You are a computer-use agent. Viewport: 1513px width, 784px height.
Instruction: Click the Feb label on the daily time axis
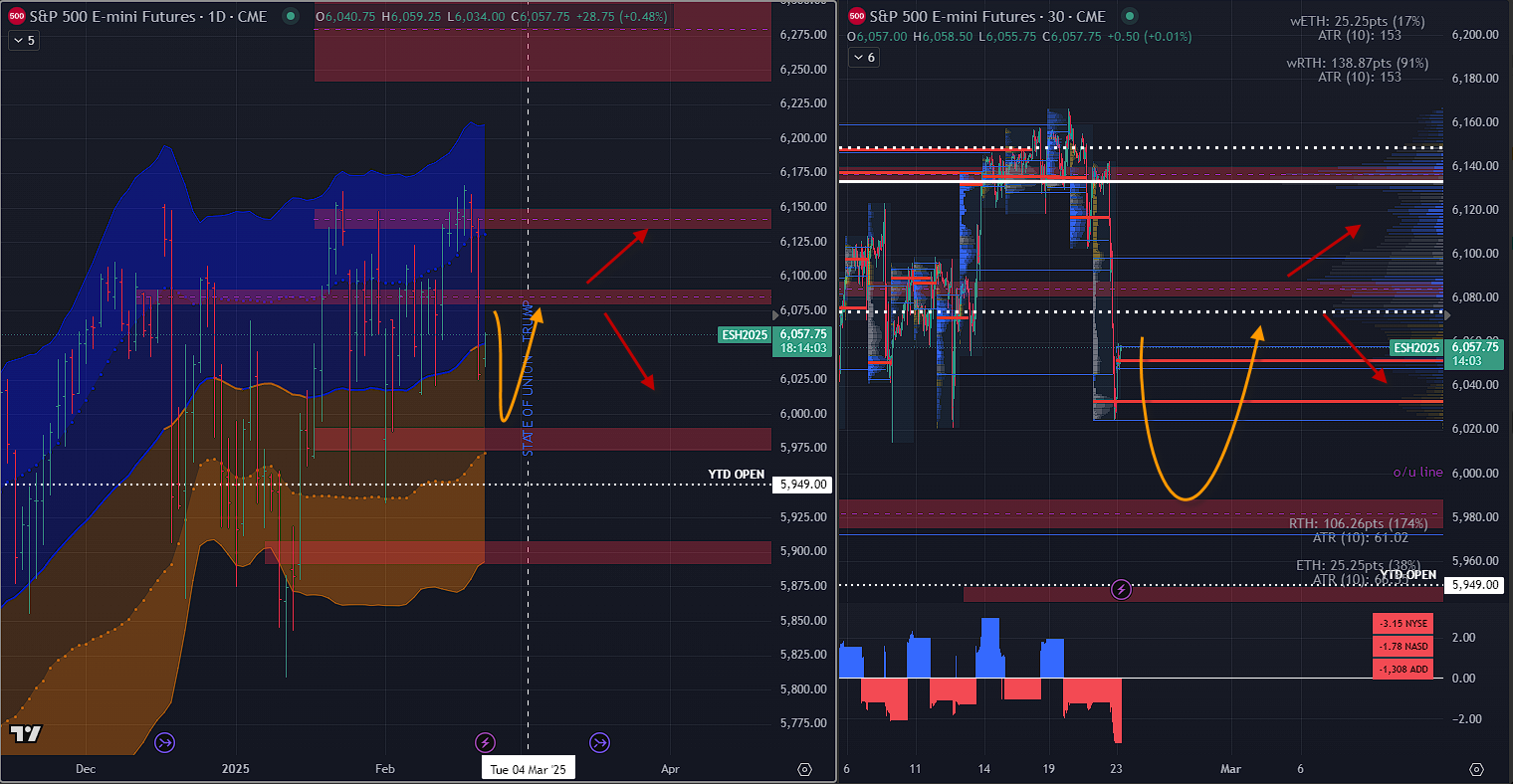coord(384,769)
